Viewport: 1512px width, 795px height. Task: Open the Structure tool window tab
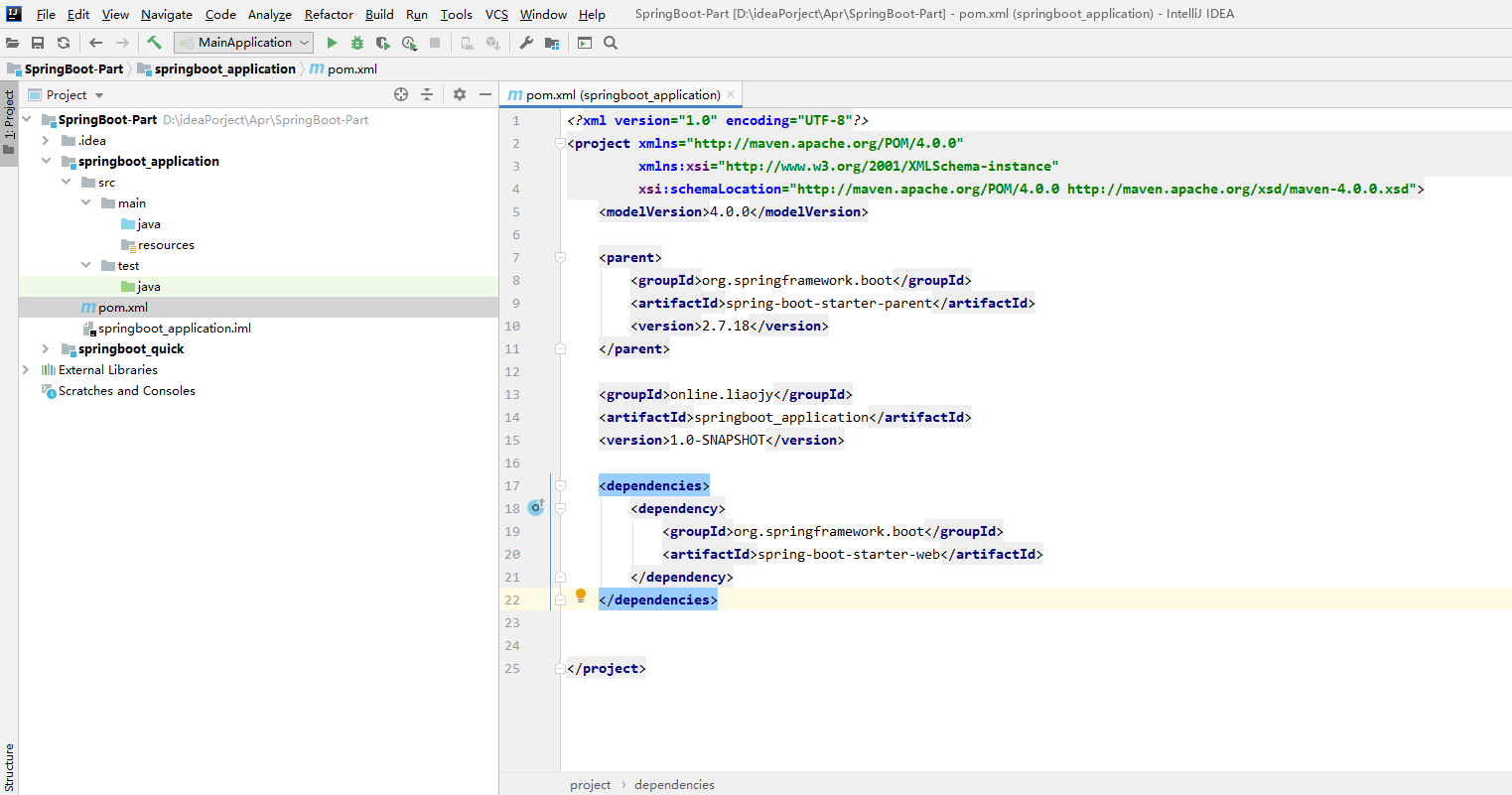pos(9,766)
